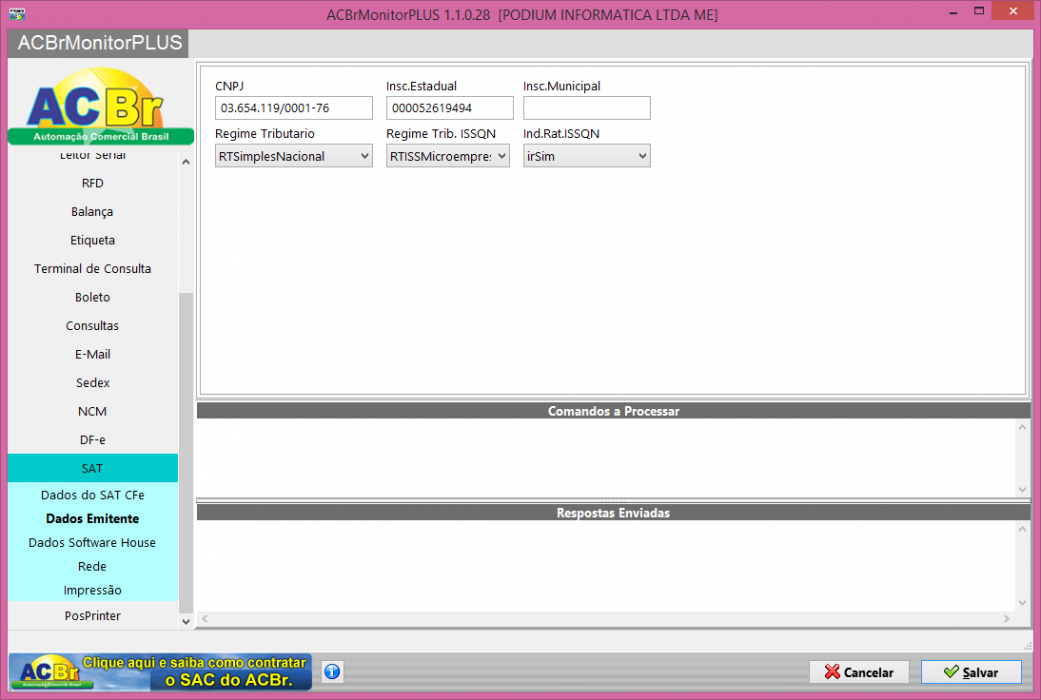Click Respostas Enviadas scroll down arrow

[x=1022, y=603]
